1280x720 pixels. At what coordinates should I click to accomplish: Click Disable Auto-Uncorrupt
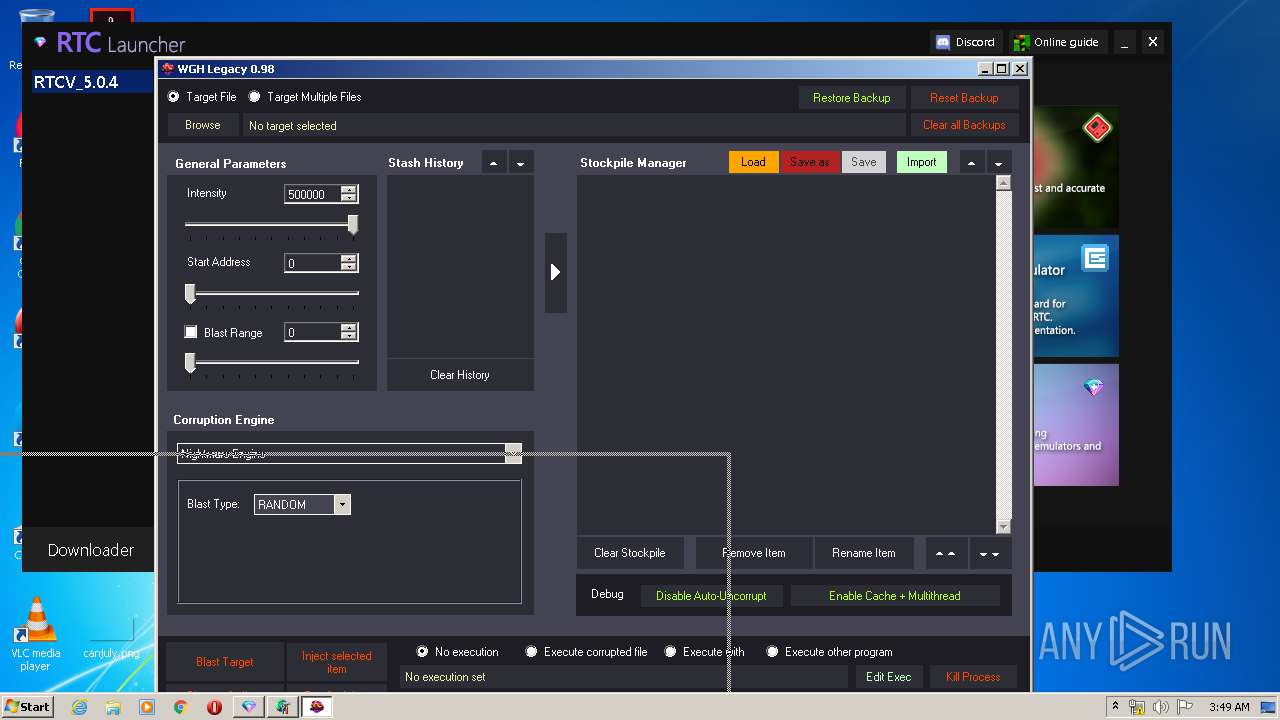[x=711, y=596]
